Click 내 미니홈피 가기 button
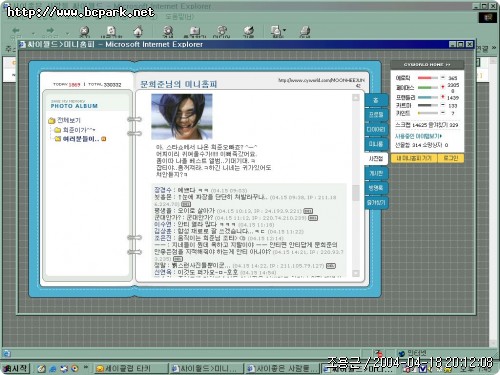This screenshot has width=500, height=375. pos(414,158)
